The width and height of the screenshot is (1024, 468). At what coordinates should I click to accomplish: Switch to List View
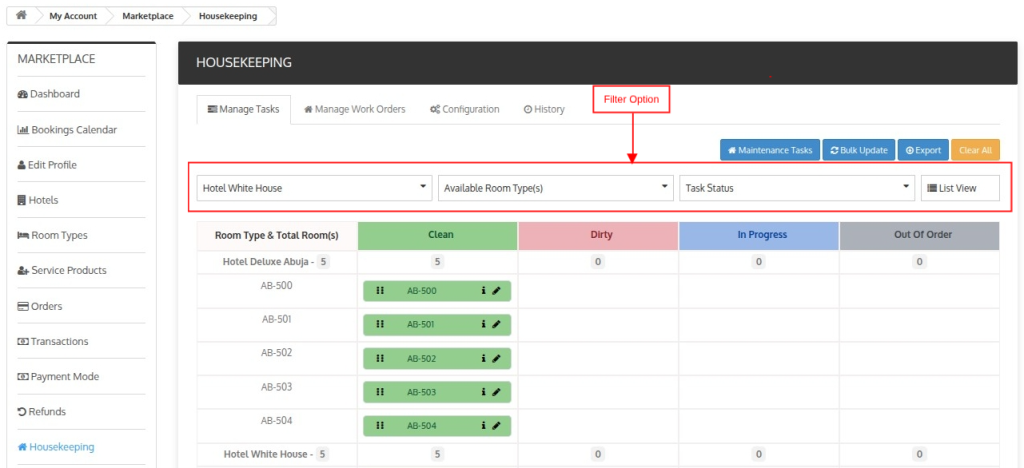click(x=960, y=188)
